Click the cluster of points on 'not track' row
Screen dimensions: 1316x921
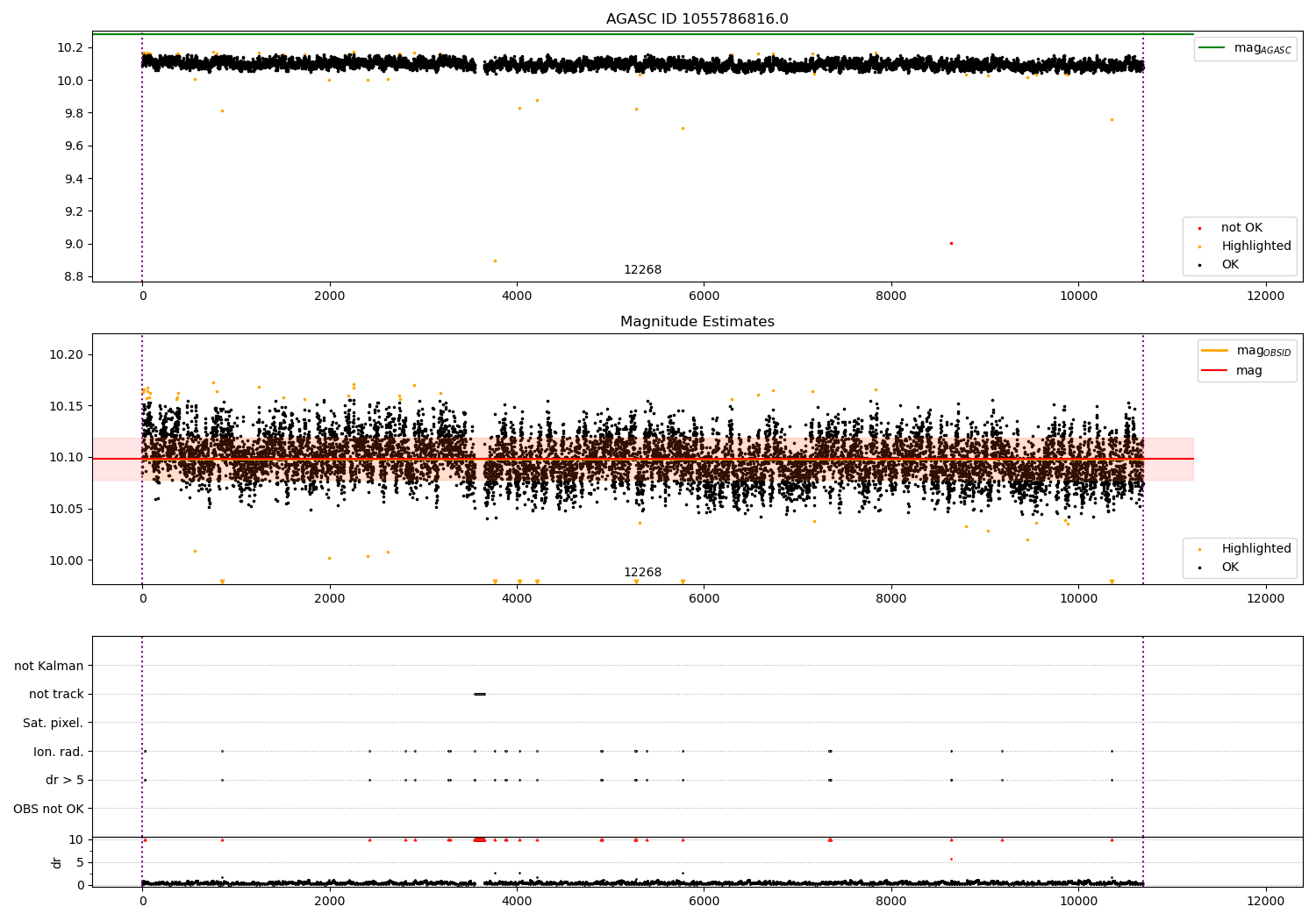(x=480, y=694)
